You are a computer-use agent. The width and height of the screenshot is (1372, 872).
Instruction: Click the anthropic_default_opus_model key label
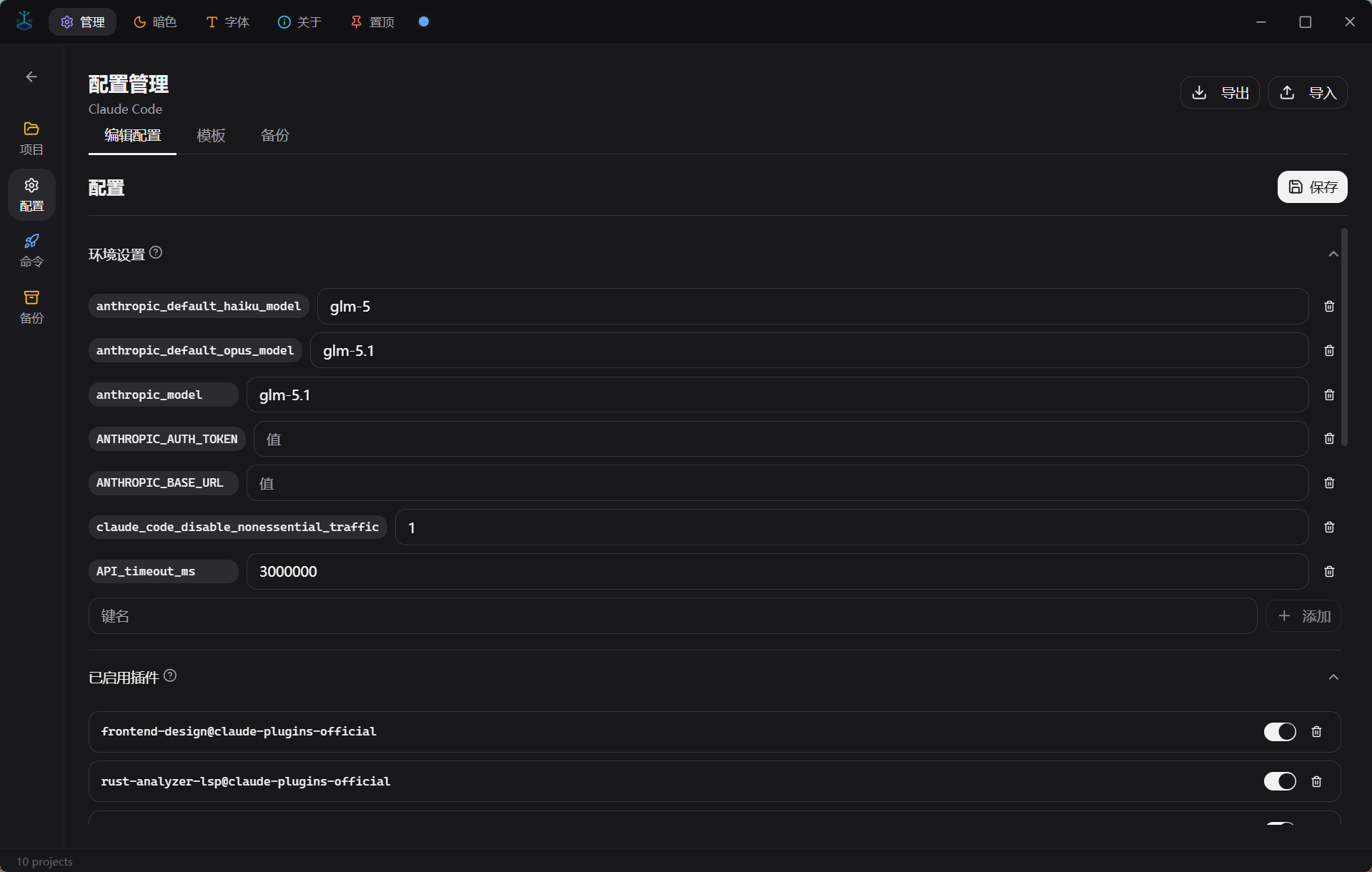point(195,351)
